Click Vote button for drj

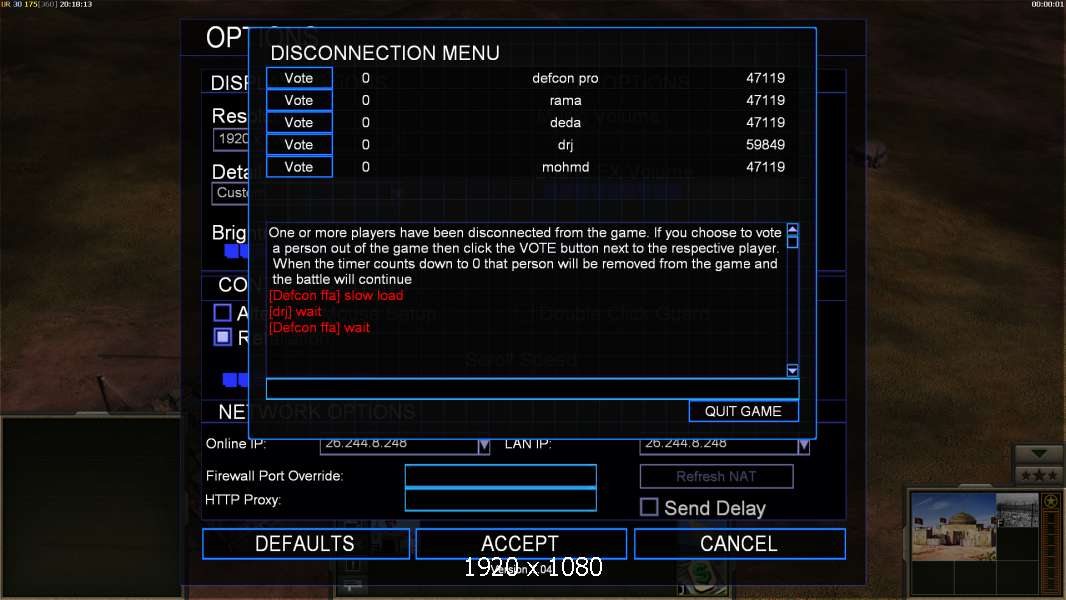point(299,145)
